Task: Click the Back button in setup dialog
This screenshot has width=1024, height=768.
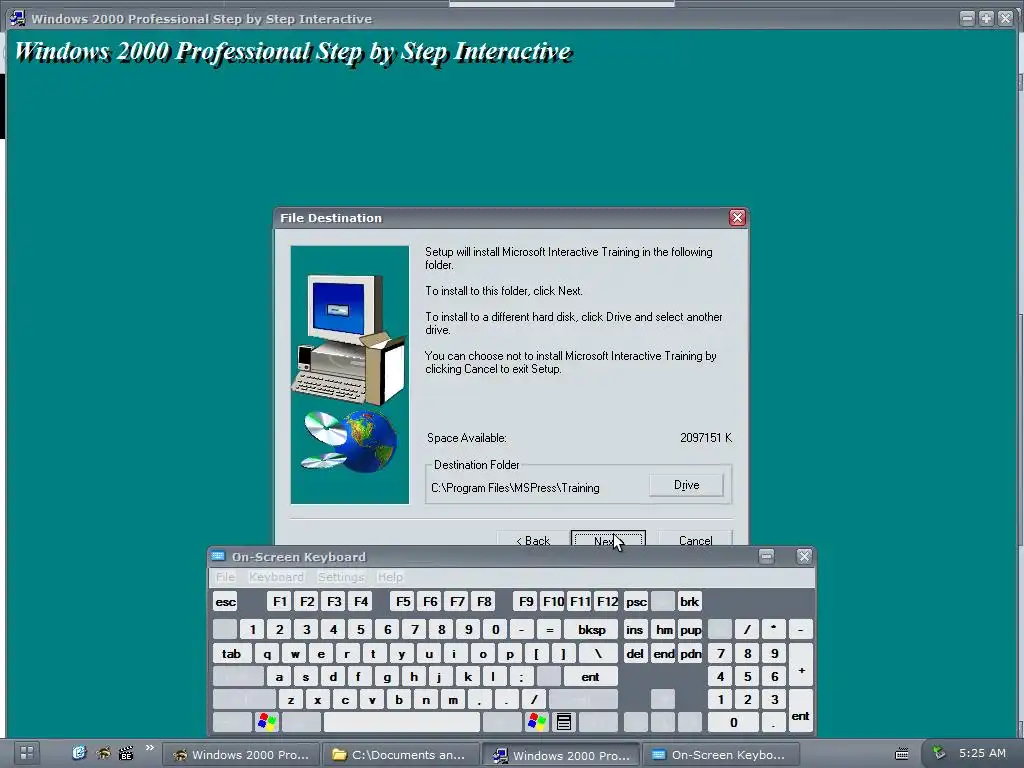Action: [533, 539]
